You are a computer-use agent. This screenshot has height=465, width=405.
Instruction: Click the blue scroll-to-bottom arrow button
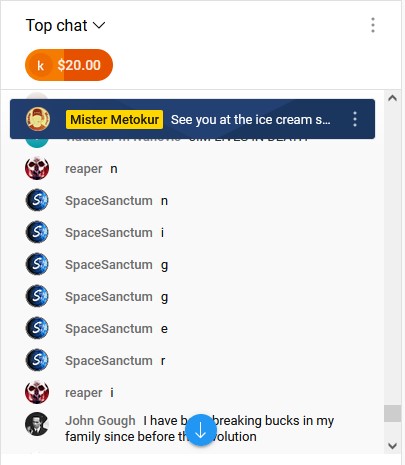(x=200, y=430)
